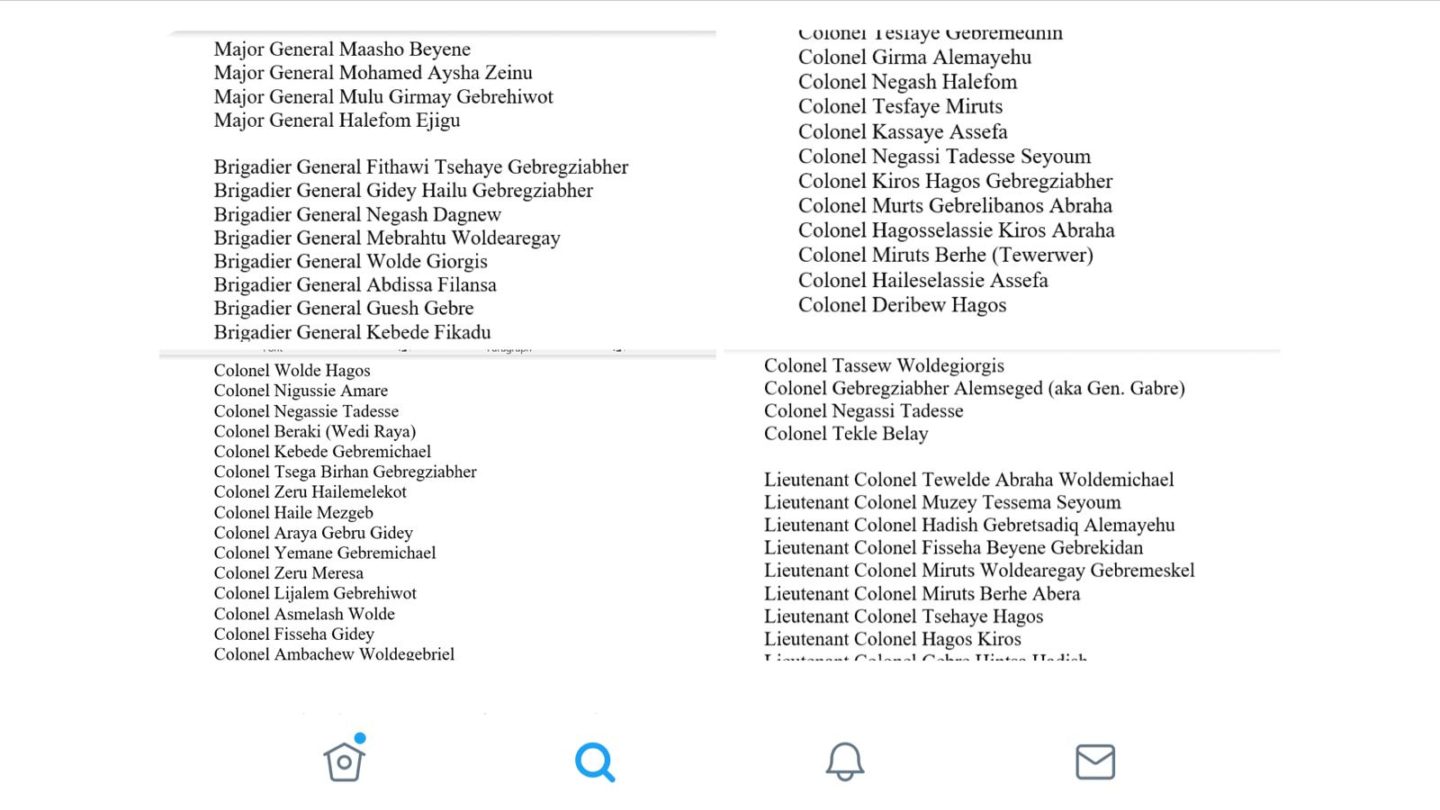Open the Notifications bell icon
The width and height of the screenshot is (1440, 810).
845,762
